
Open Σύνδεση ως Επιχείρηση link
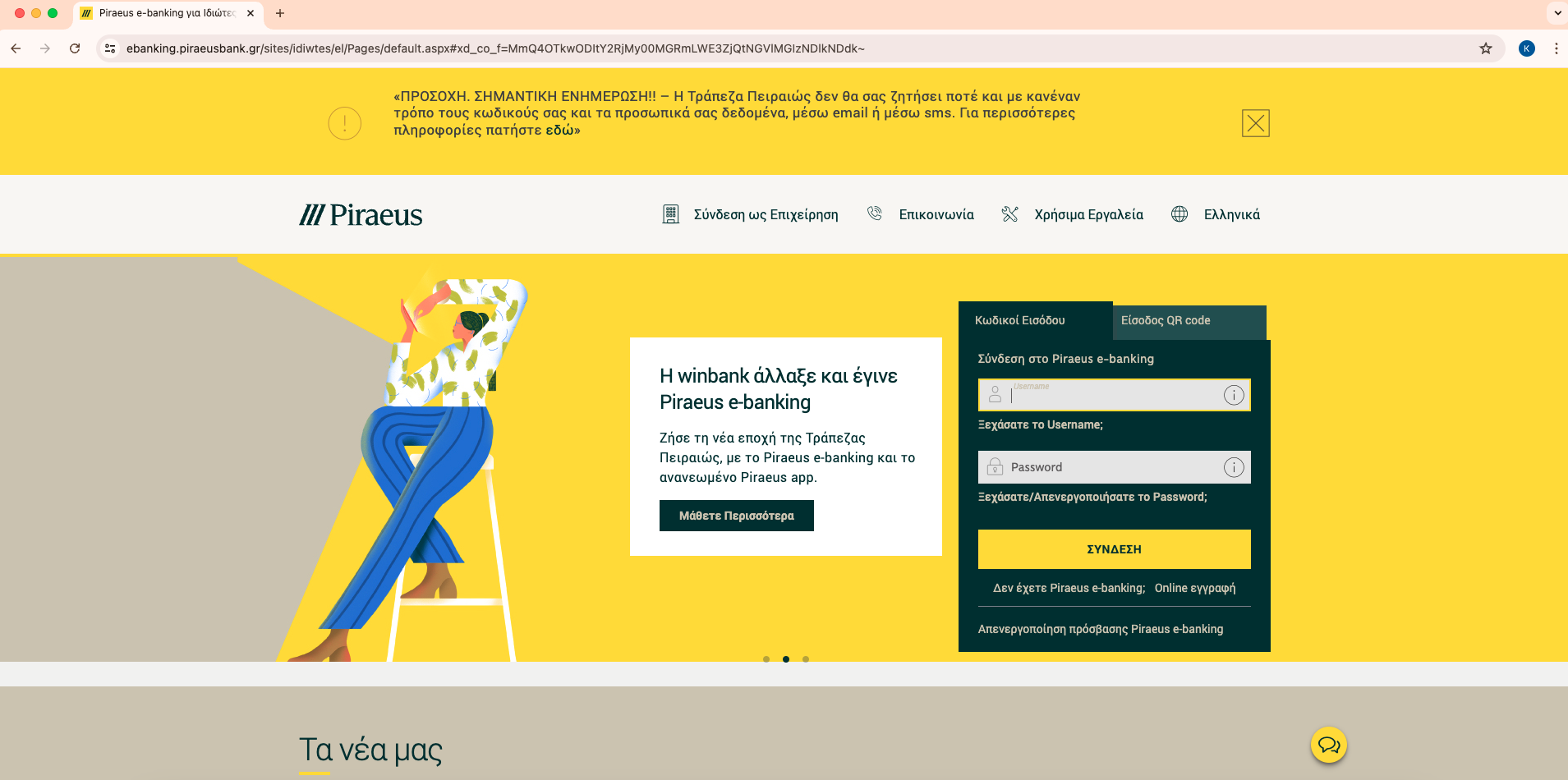[x=766, y=214]
